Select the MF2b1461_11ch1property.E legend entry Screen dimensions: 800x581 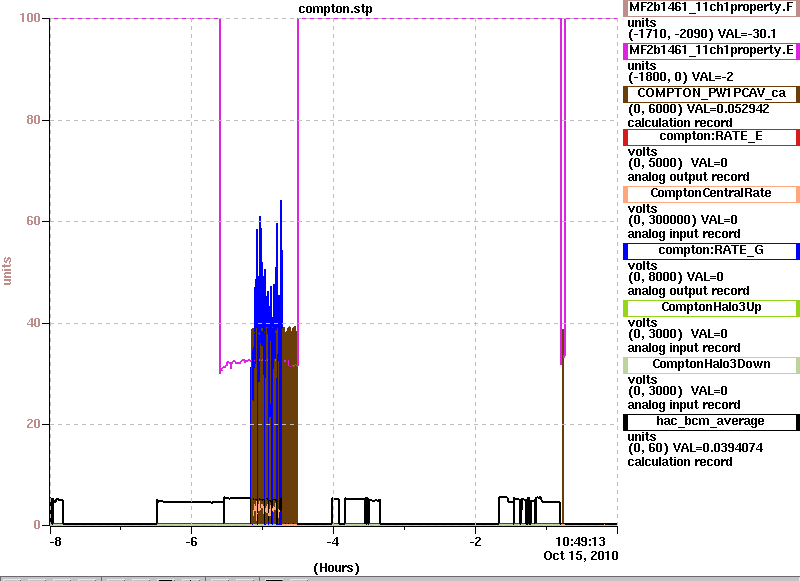[x=711, y=50]
